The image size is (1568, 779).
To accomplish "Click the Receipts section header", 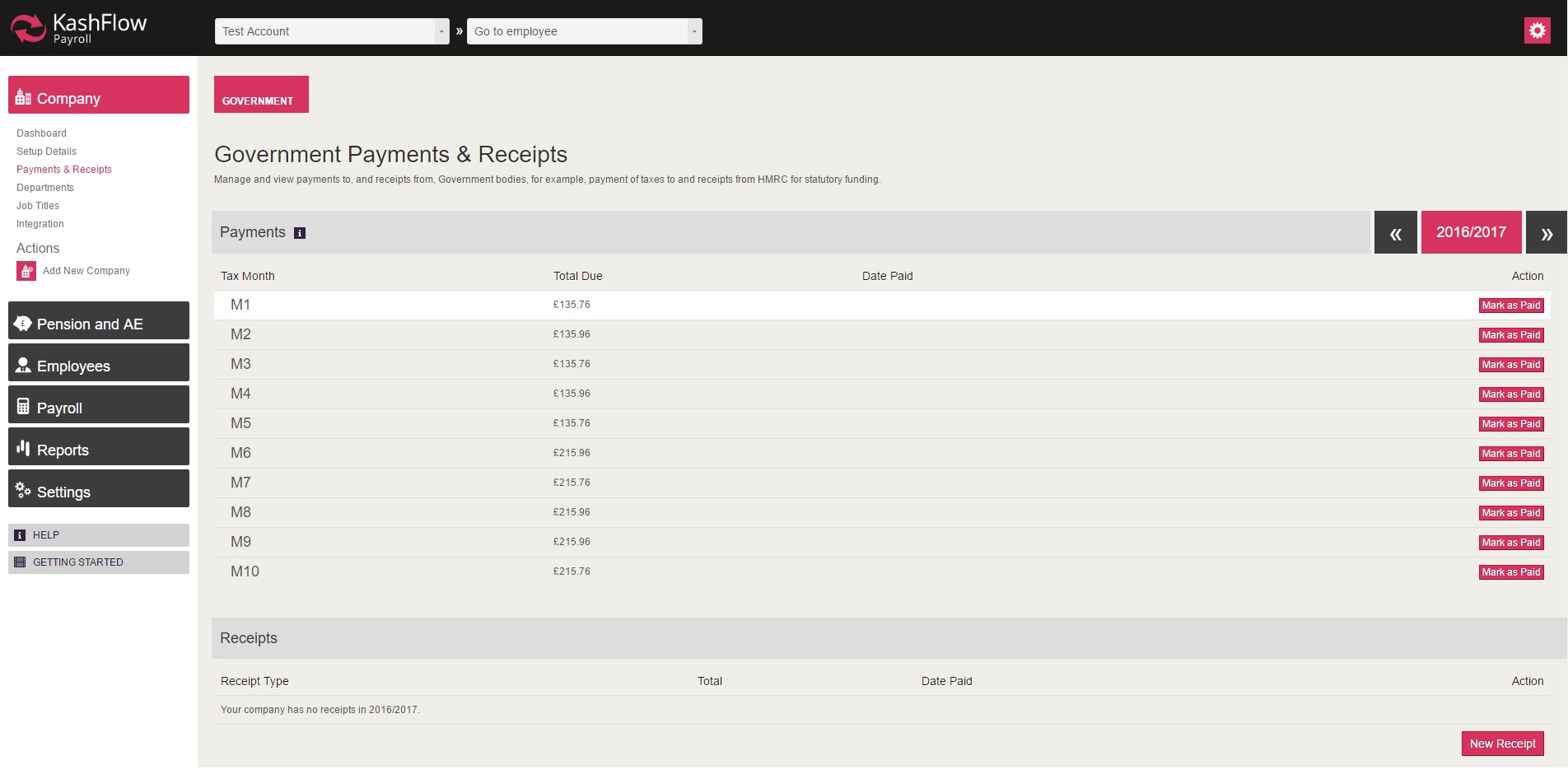I will 889,638.
